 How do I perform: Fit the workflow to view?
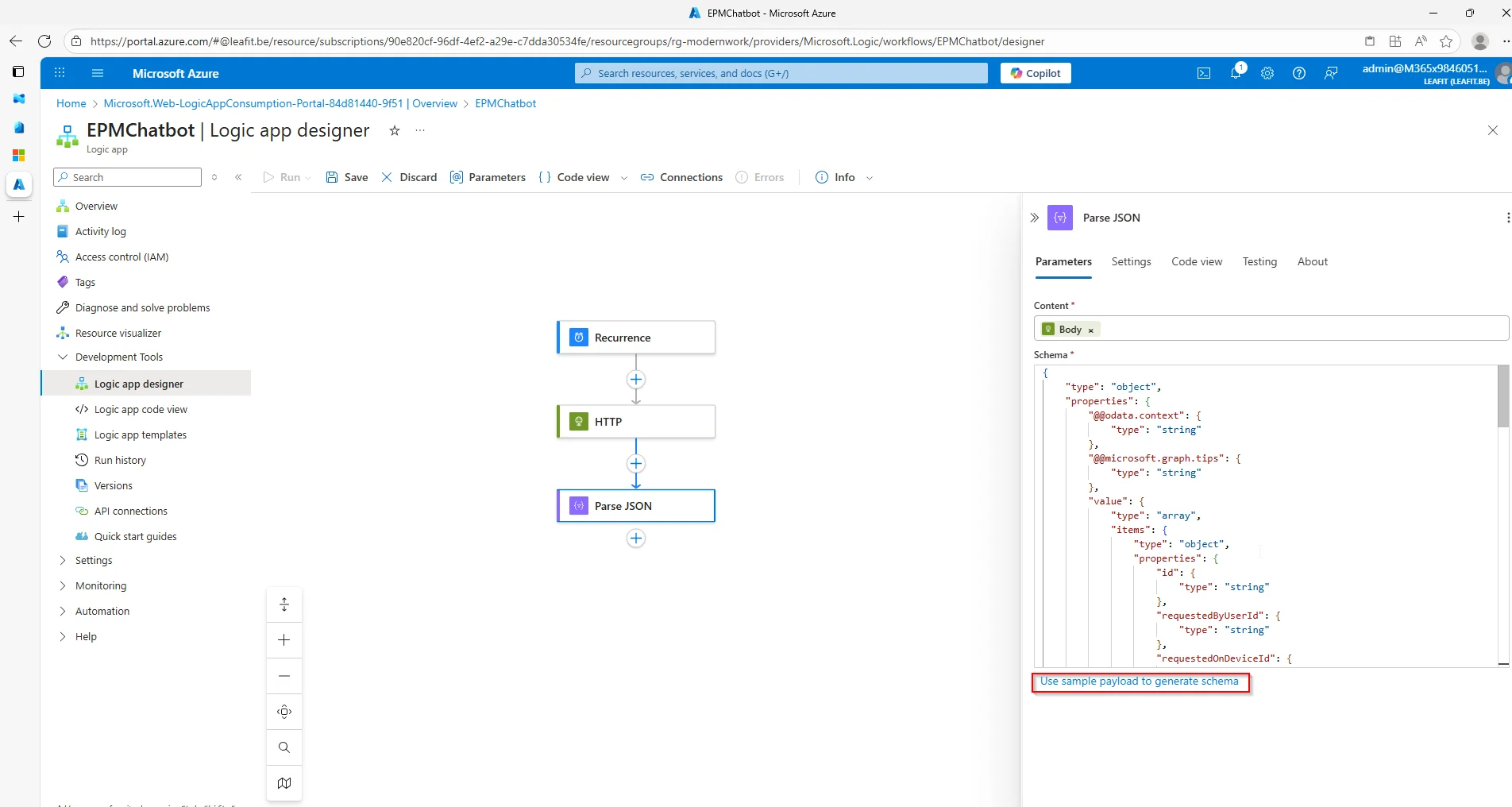tap(284, 712)
